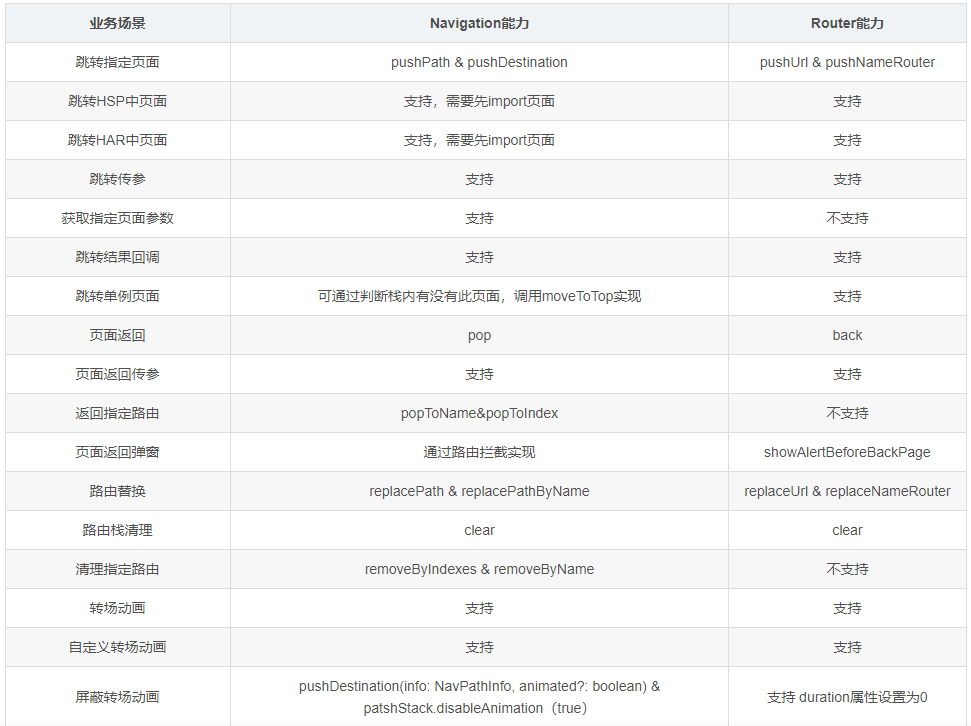Click the Router 支持 cell for 跳转结果回调
The width and height of the screenshot is (971, 726).
click(847, 257)
